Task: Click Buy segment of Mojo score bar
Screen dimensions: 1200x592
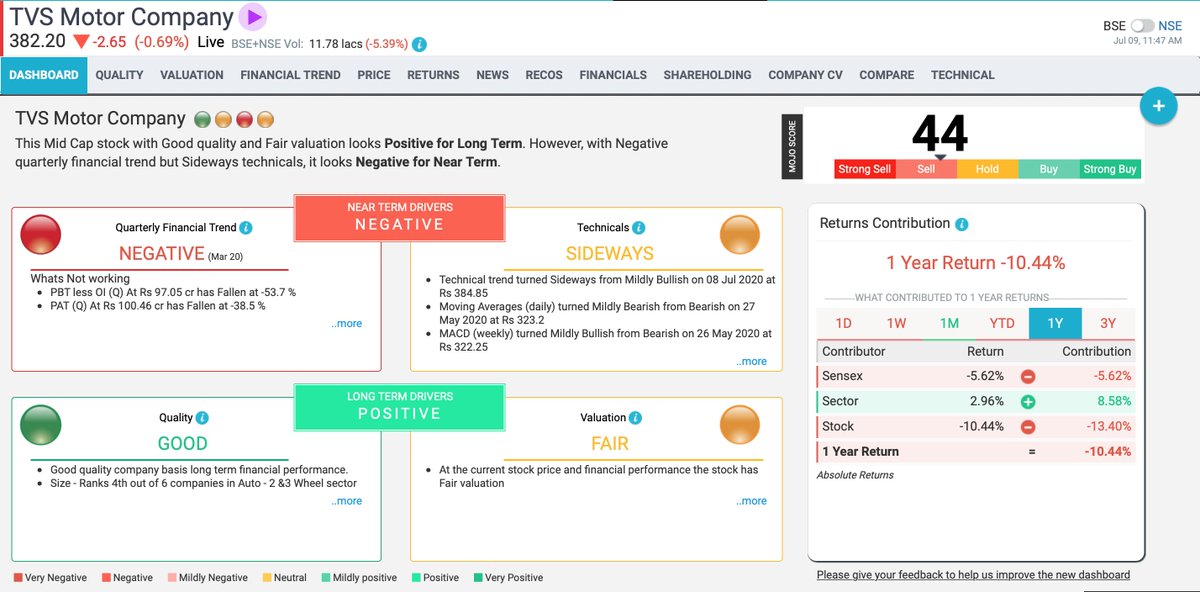Action: coord(1049,169)
